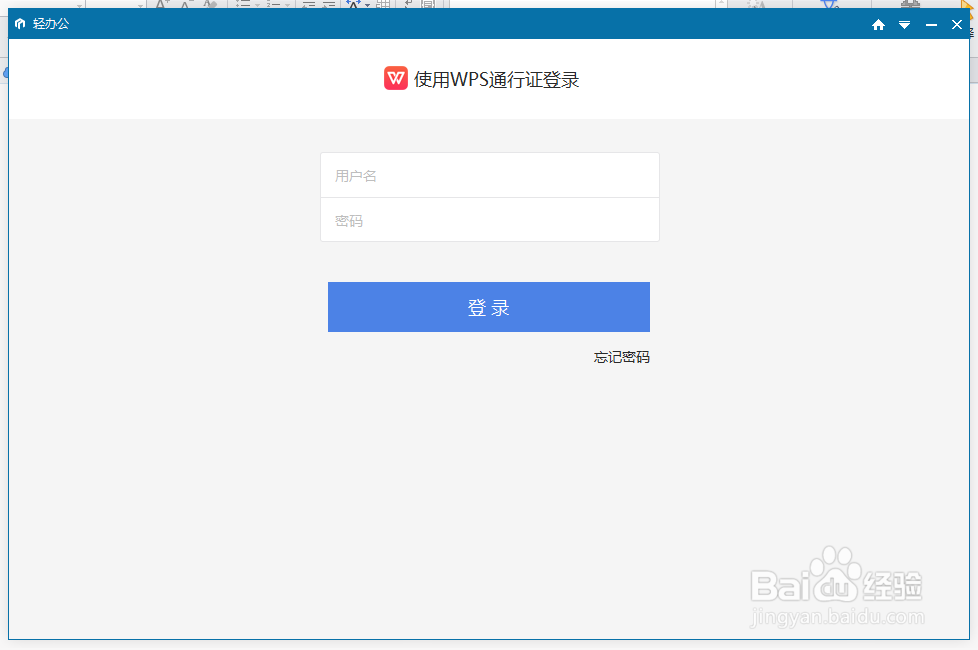
Task: Select the decrease indent icon in the toolbar
Action: tap(310, 4)
